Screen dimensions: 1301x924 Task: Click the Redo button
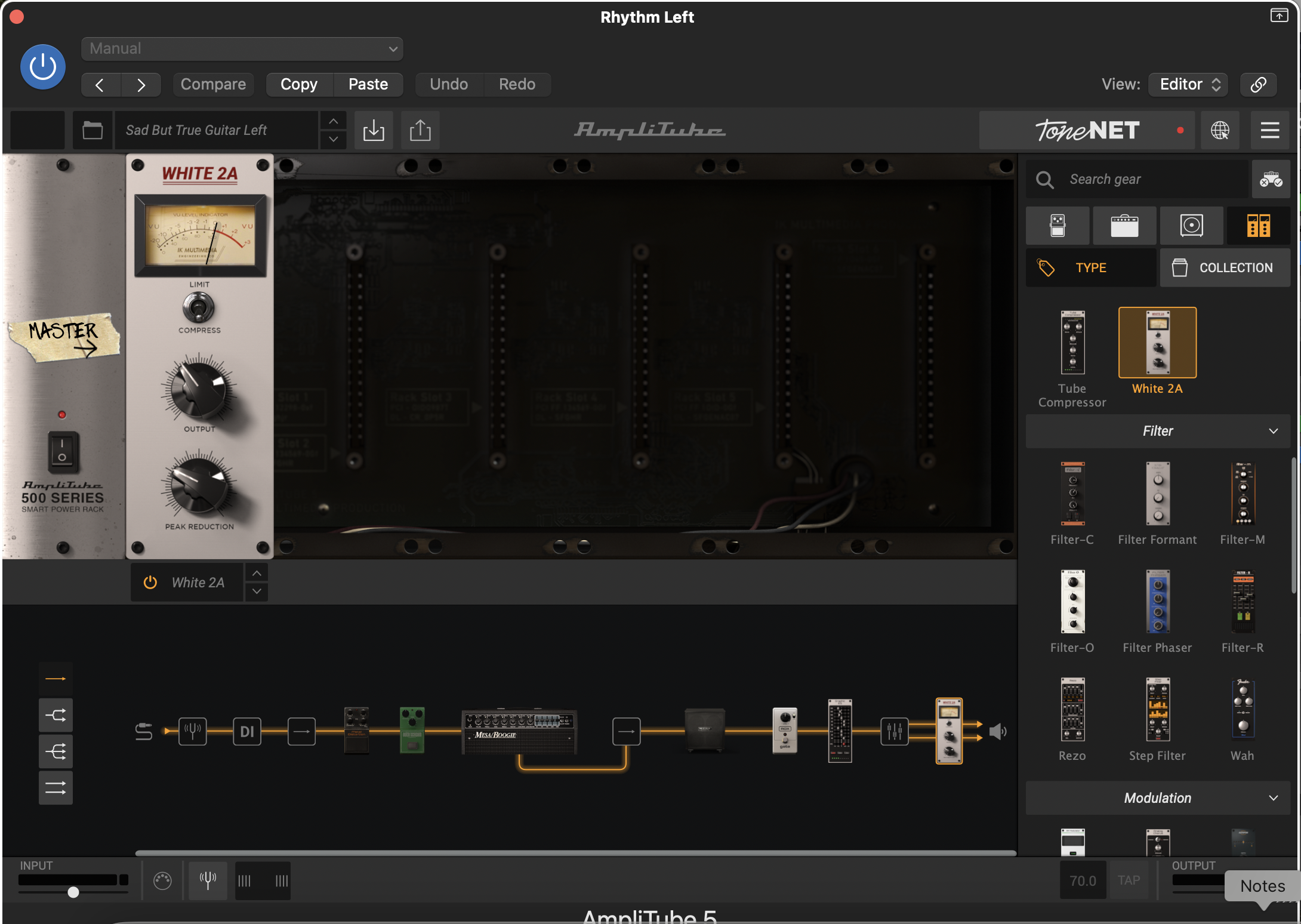pos(517,85)
